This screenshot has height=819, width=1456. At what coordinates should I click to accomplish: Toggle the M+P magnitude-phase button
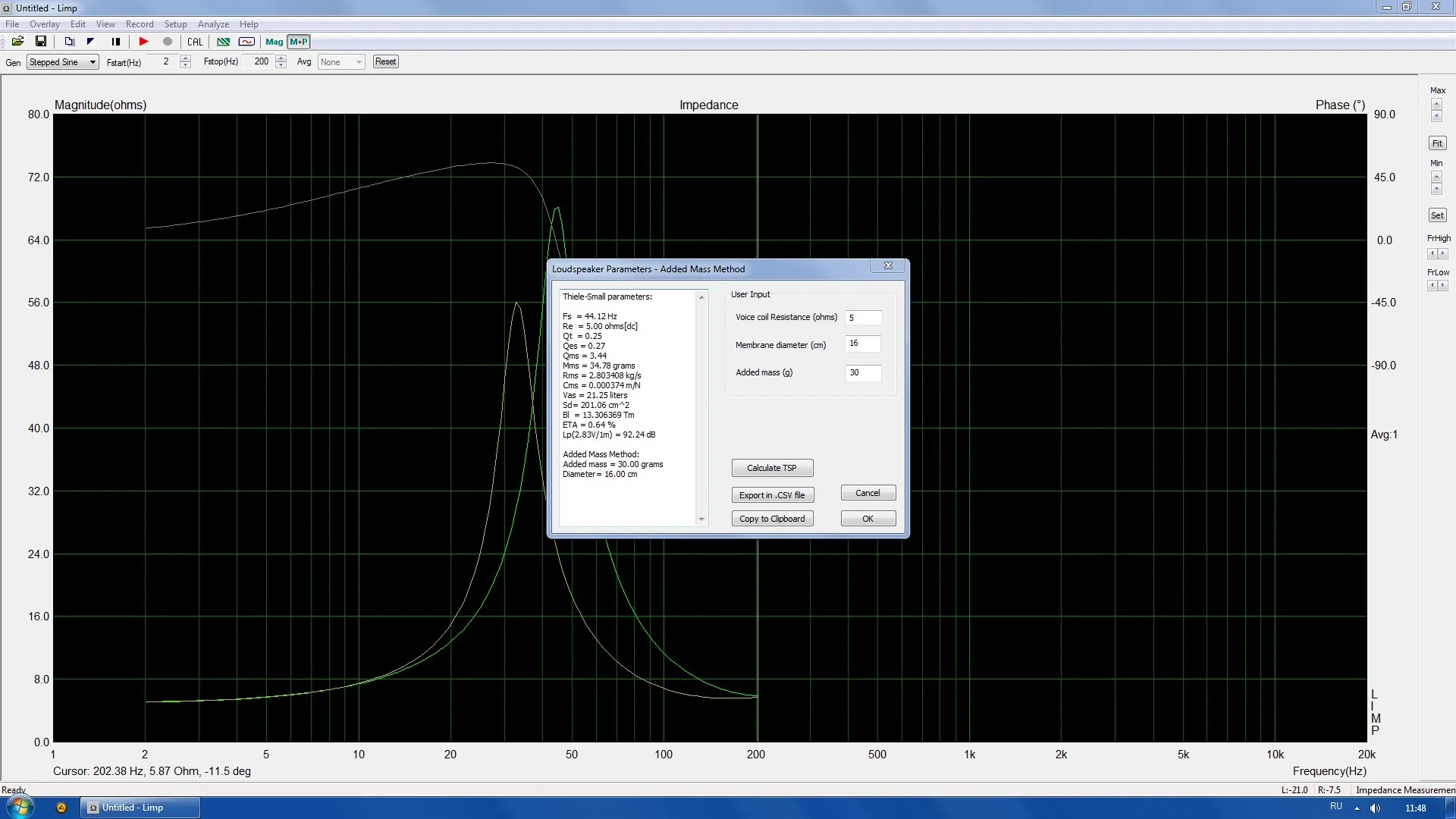[299, 42]
